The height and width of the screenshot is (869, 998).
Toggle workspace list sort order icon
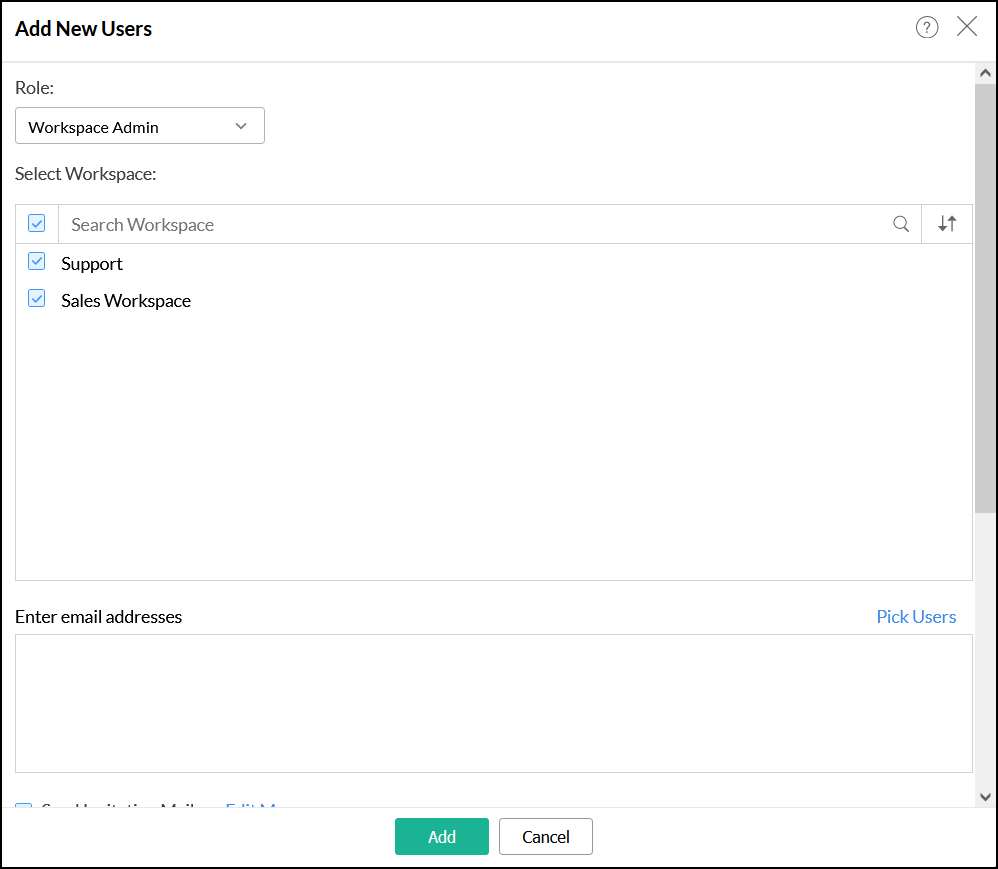(947, 224)
